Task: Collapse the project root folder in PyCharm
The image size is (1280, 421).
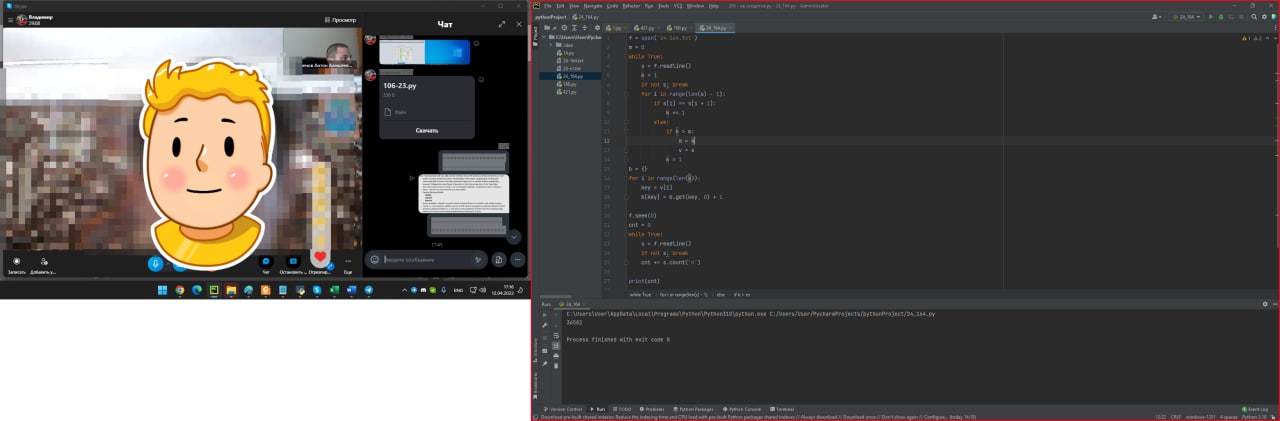Action: (546, 37)
